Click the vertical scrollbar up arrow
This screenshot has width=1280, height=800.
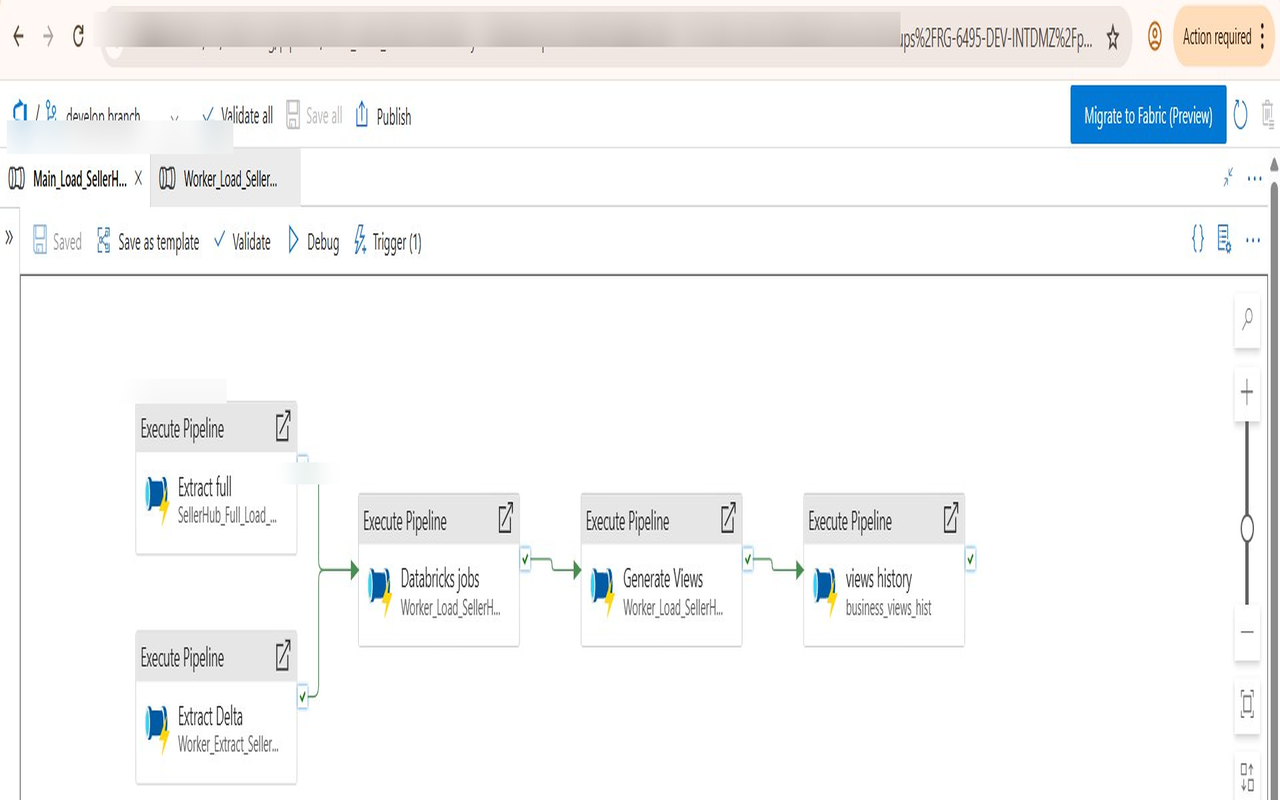[x=1274, y=164]
